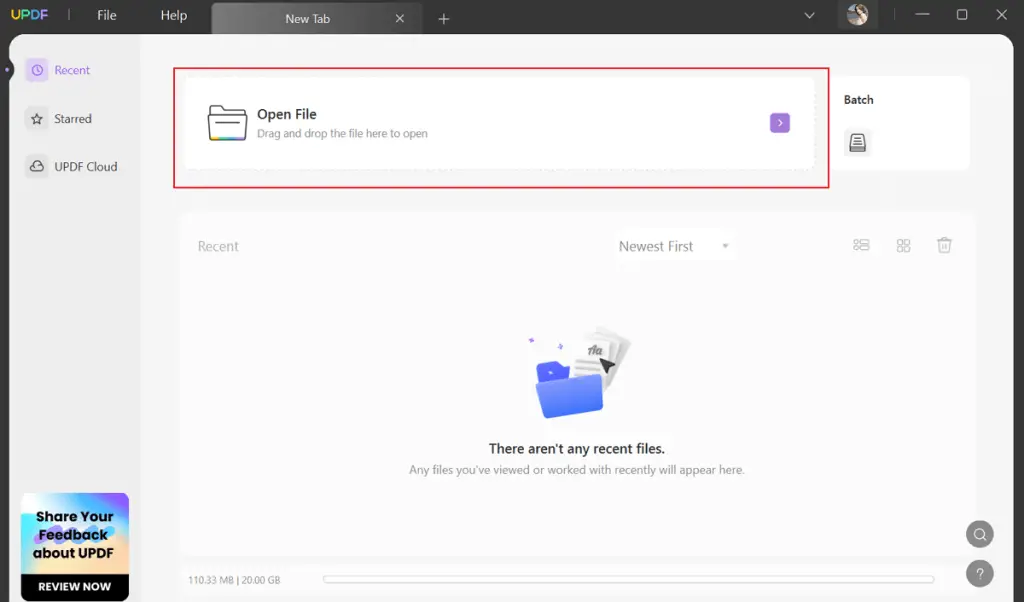This screenshot has height=602, width=1024.
Task: Add a new tab with plus icon
Action: [x=443, y=19]
